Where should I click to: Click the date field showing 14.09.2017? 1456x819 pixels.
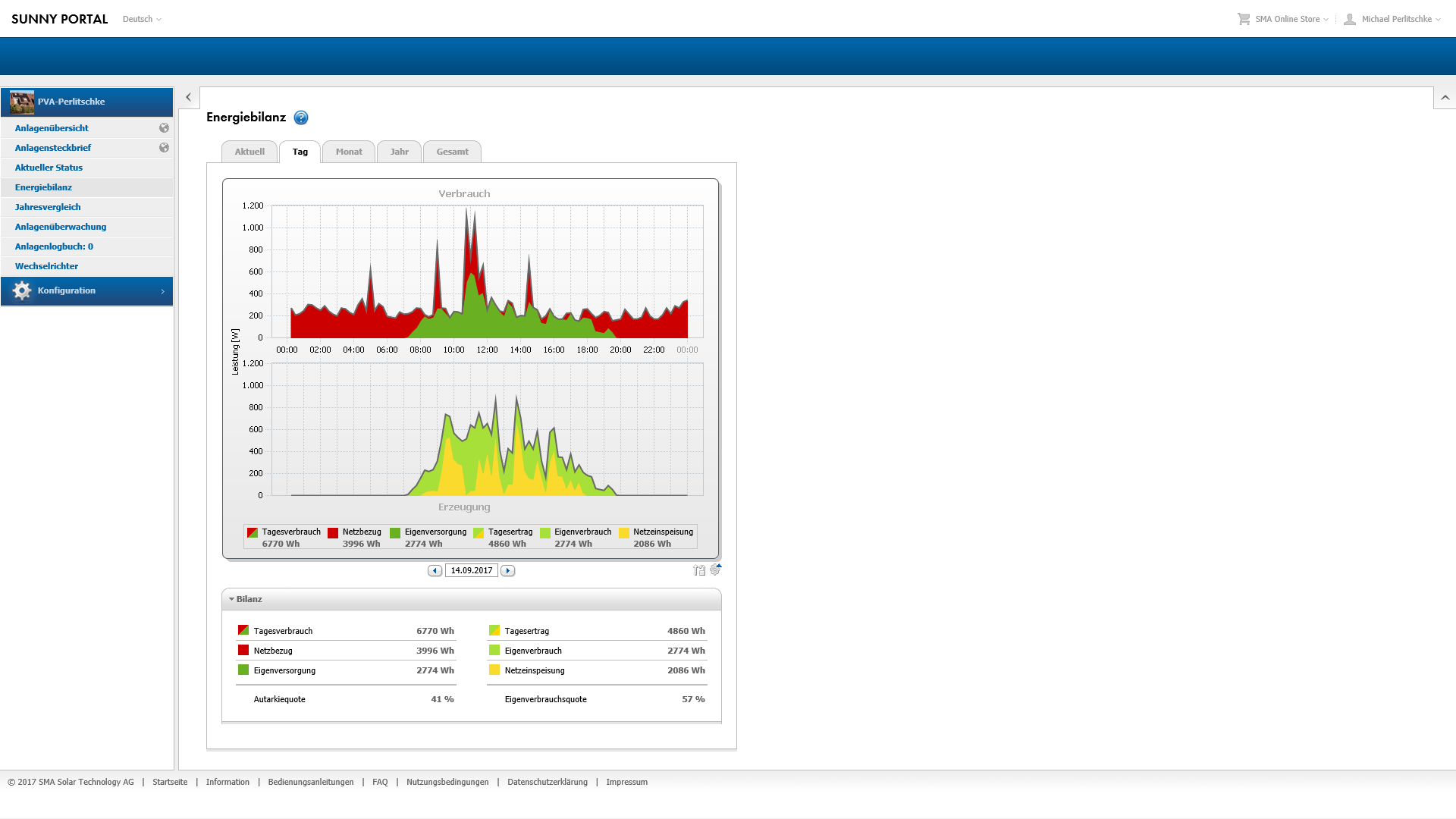[471, 571]
